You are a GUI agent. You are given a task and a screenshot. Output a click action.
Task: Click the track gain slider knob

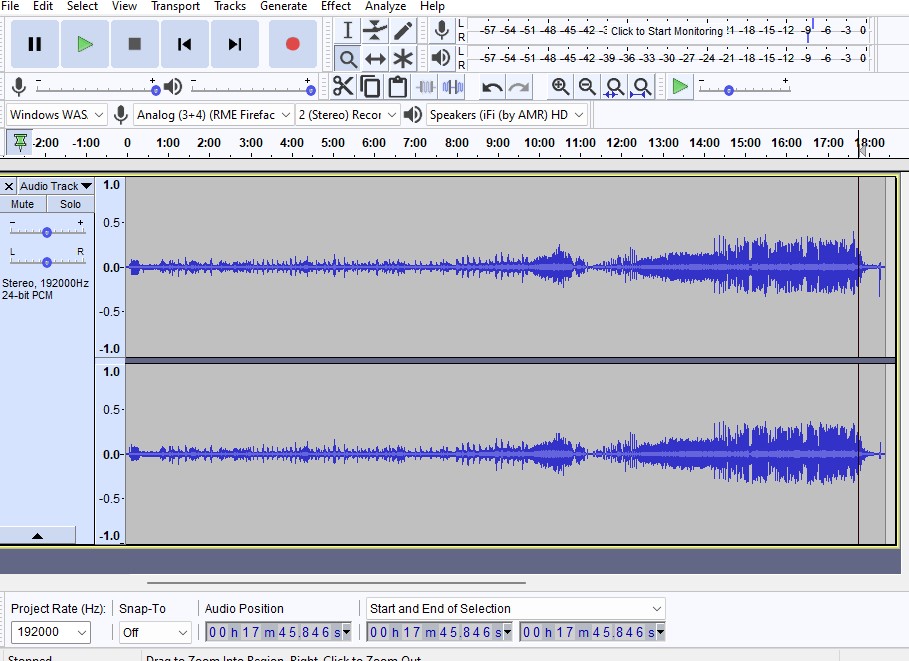(x=47, y=232)
